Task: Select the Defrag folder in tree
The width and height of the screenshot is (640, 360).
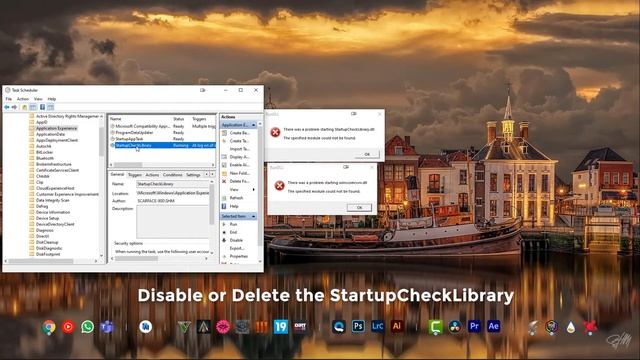Action: coord(42,206)
